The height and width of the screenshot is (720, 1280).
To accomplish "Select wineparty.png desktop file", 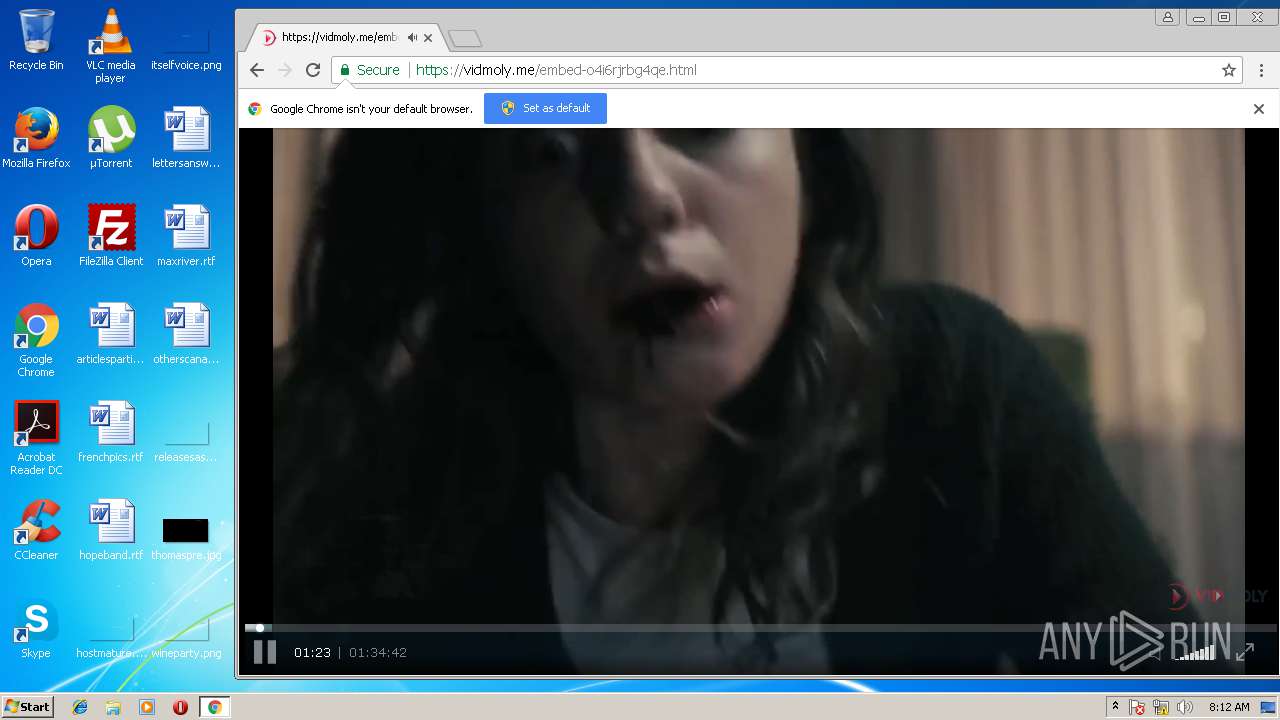I will coord(186,637).
